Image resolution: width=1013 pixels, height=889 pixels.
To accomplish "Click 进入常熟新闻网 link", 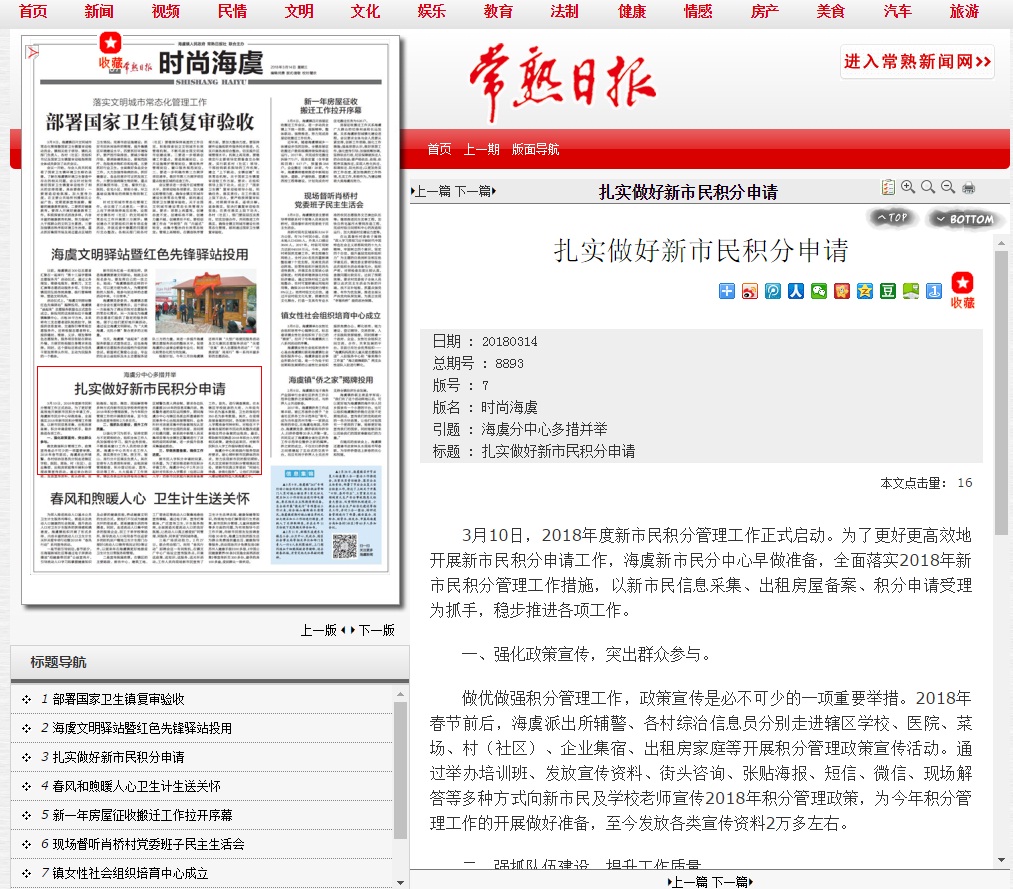I will pos(917,61).
